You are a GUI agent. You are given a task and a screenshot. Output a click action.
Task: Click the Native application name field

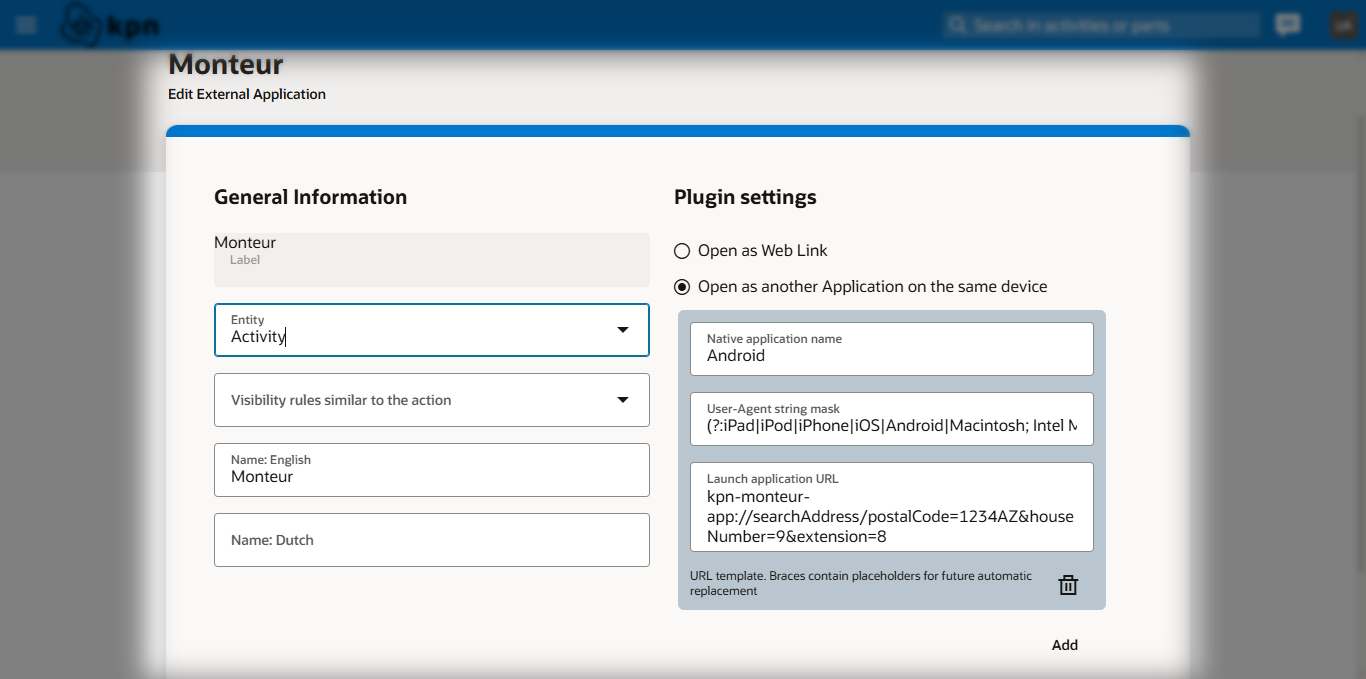click(x=892, y=349)
